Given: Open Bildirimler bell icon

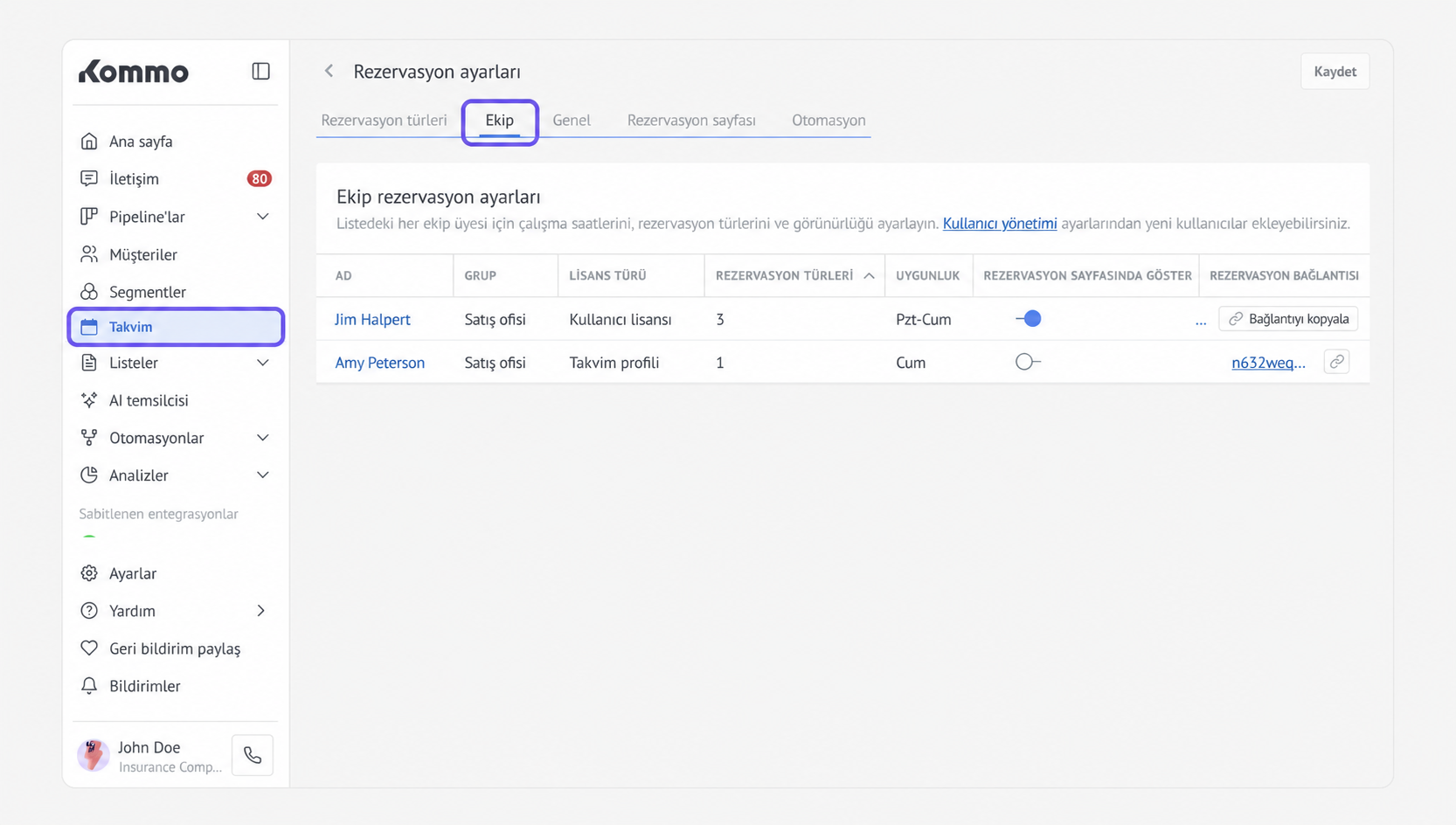Looking at the screenshot, I should (x=89, y=686).
